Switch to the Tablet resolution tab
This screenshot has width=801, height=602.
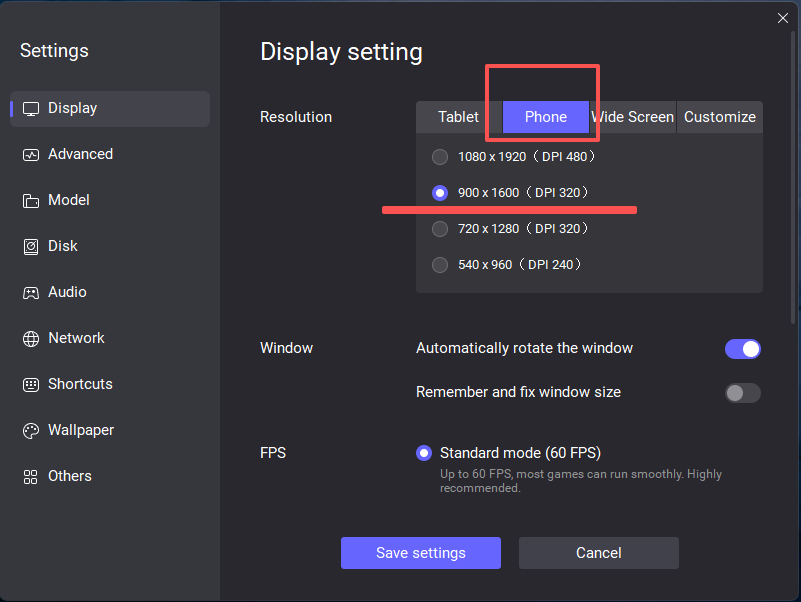point(458,117)
